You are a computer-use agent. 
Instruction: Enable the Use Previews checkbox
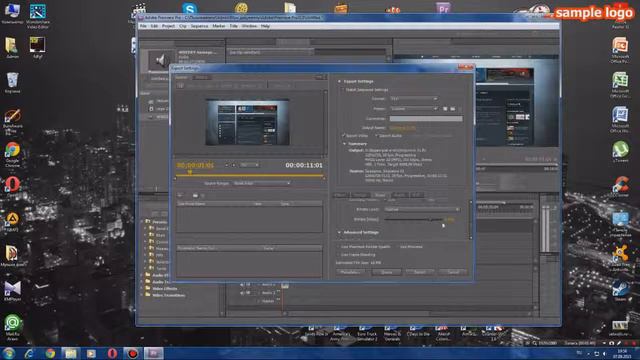click(x=397, y=247)
